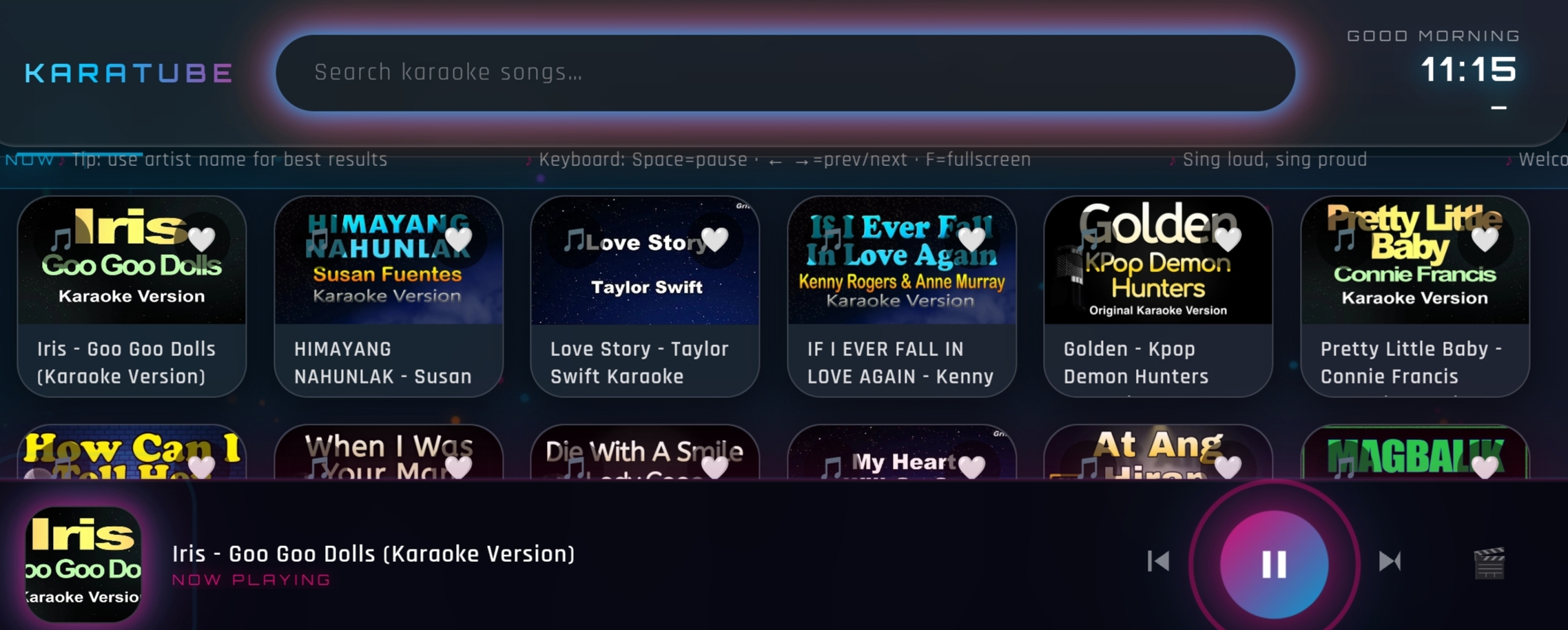Image resolution: width=1568 pixels, height=630 pixels.
Task: Open the Love Story Taylor Swift thumbnail
Action: [x=645, y=261]
